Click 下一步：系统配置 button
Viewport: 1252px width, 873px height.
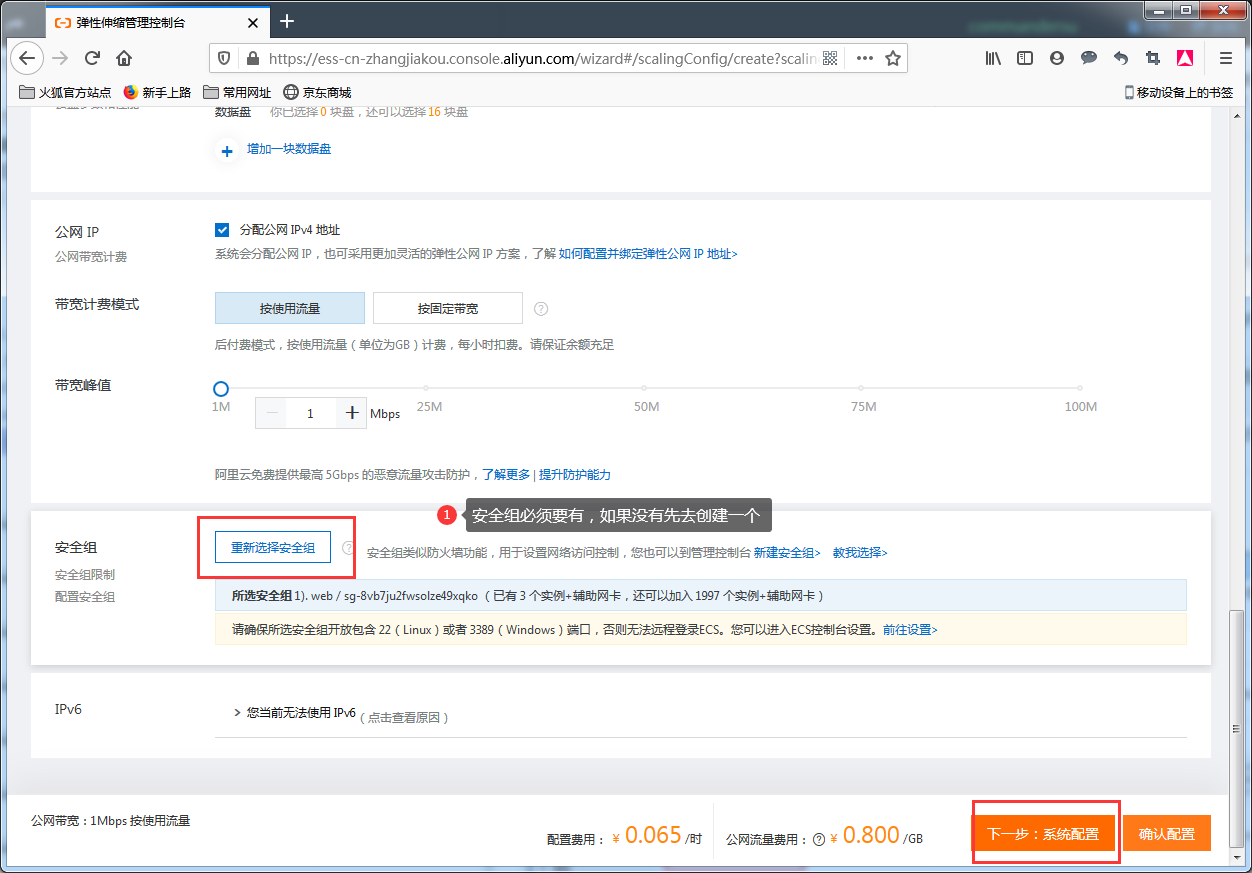(x=1043, y=833)
